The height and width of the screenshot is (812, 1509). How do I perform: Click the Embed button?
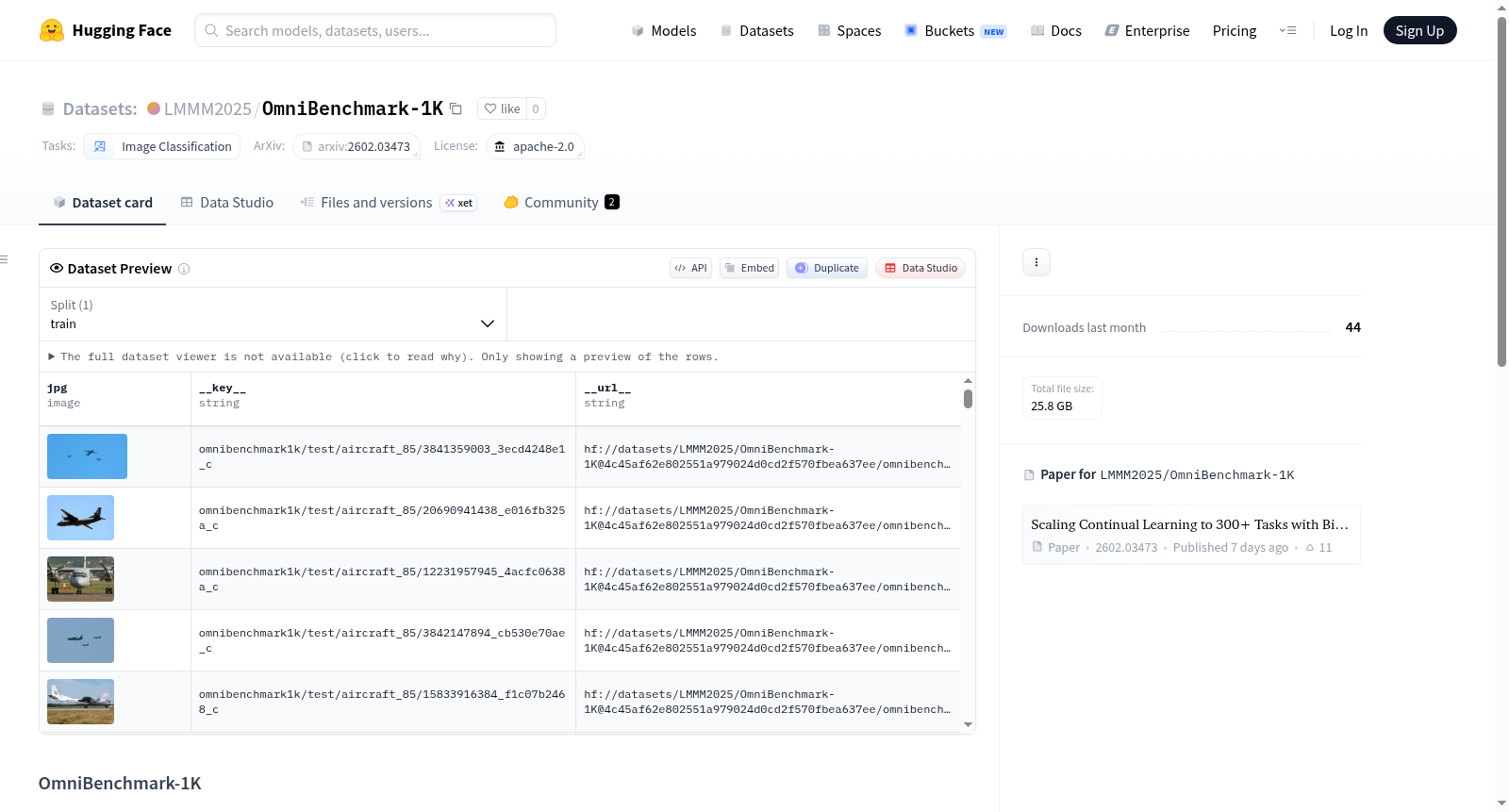coord(750,268)
